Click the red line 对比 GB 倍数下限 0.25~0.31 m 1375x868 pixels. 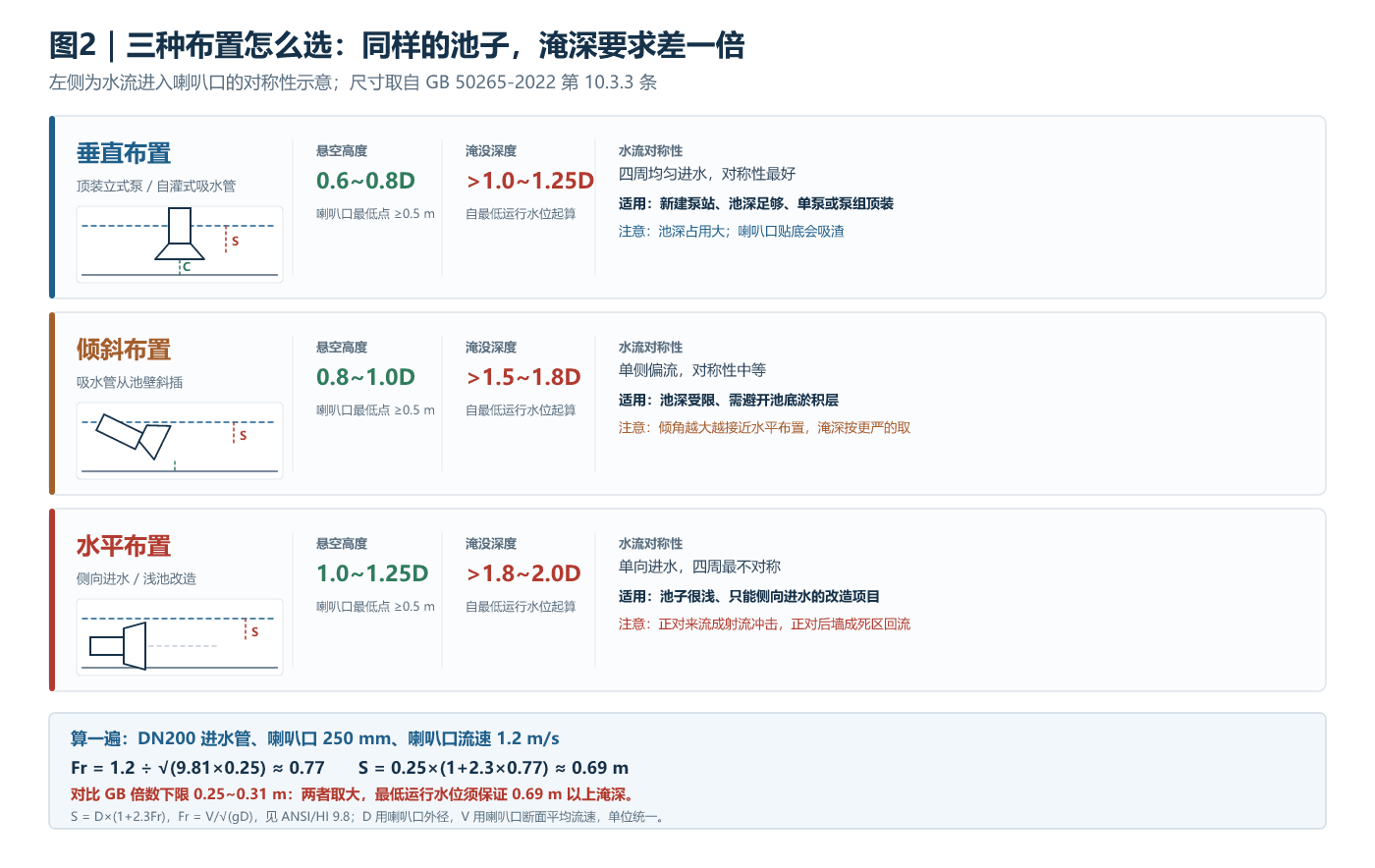(354, 794)
